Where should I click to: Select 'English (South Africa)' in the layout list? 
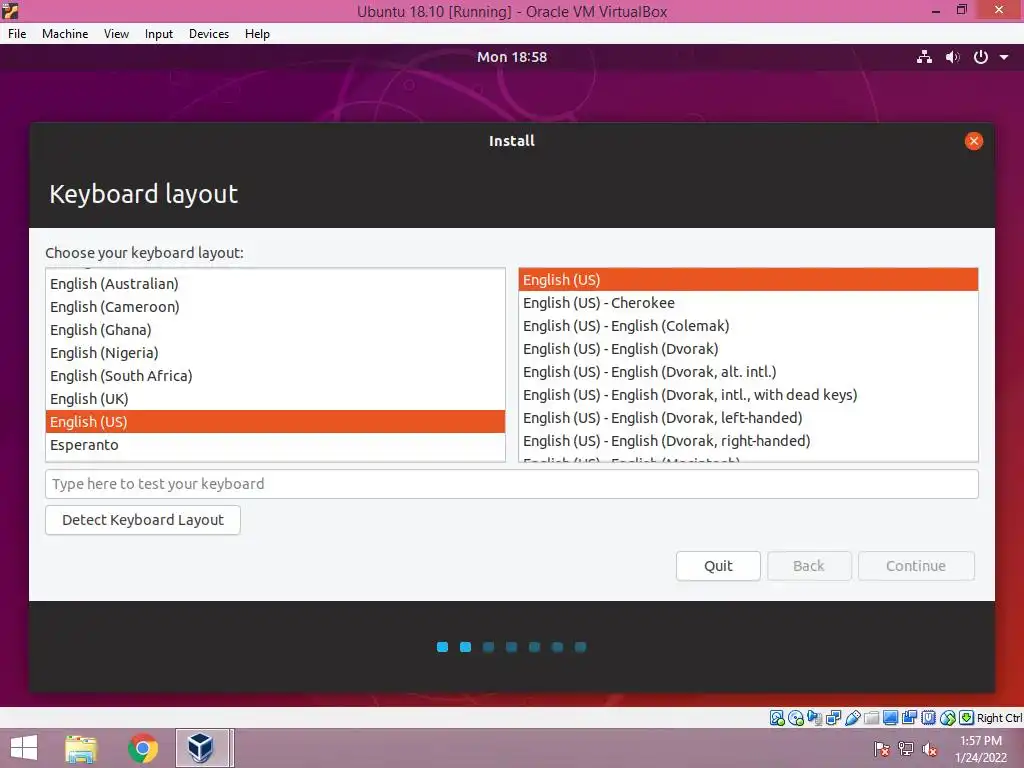pyautogui.click(x=276, y=376)
